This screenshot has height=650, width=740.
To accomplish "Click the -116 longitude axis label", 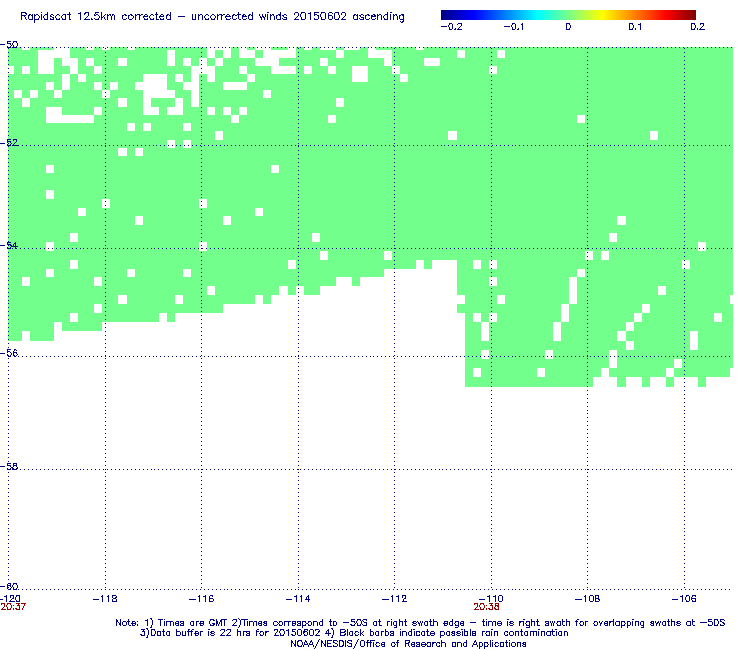I will click(202, 599).
